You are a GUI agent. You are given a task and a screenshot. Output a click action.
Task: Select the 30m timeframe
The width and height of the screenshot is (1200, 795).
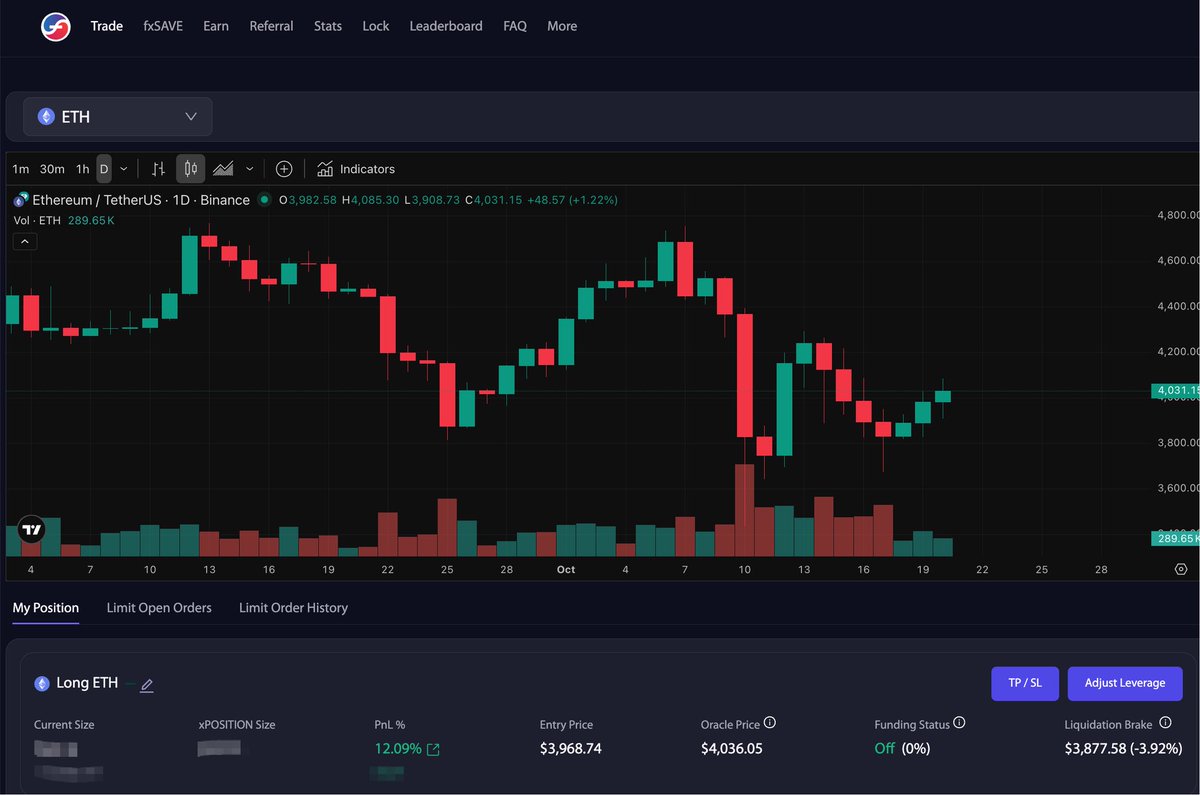[x=52, y=169]
